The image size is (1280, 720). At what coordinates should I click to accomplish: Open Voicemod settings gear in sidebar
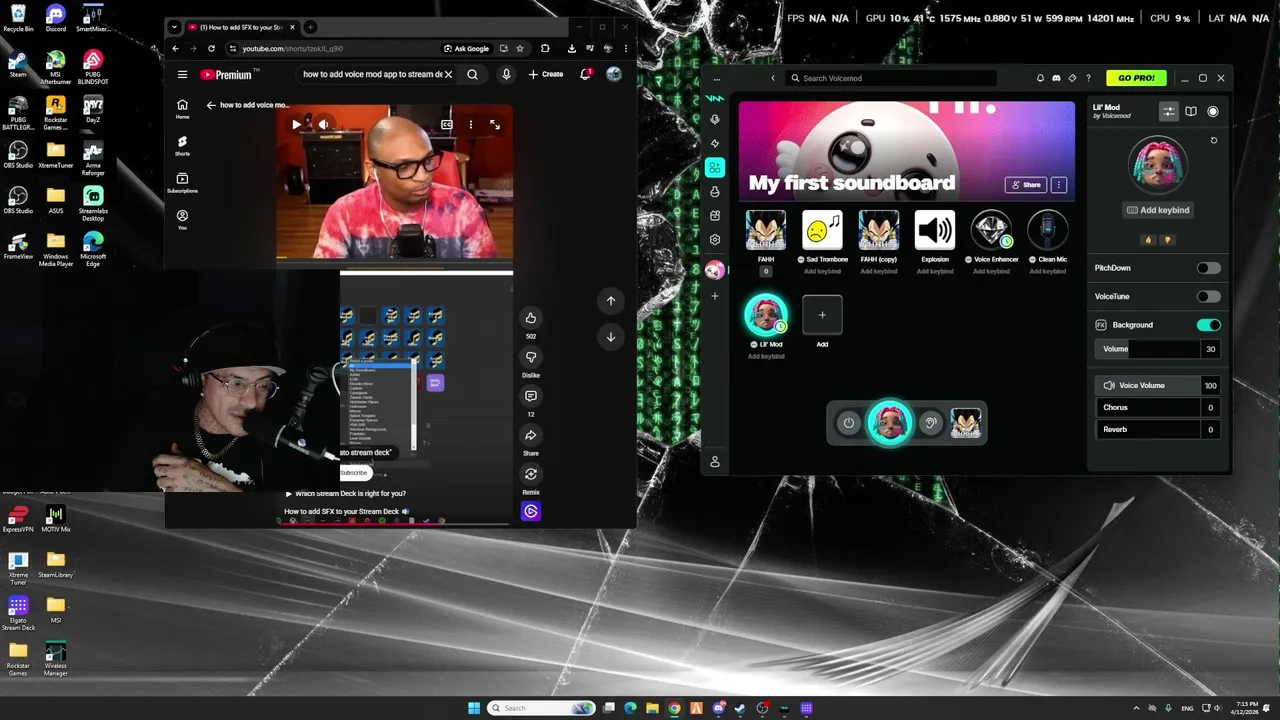714,240
